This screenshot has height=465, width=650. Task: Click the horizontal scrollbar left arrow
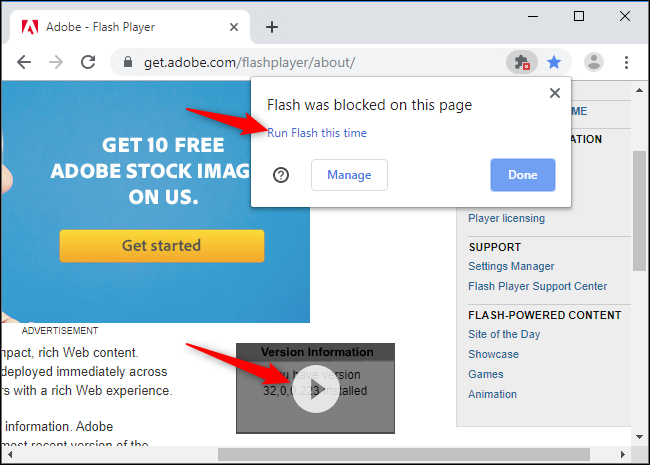coord(10,454)
